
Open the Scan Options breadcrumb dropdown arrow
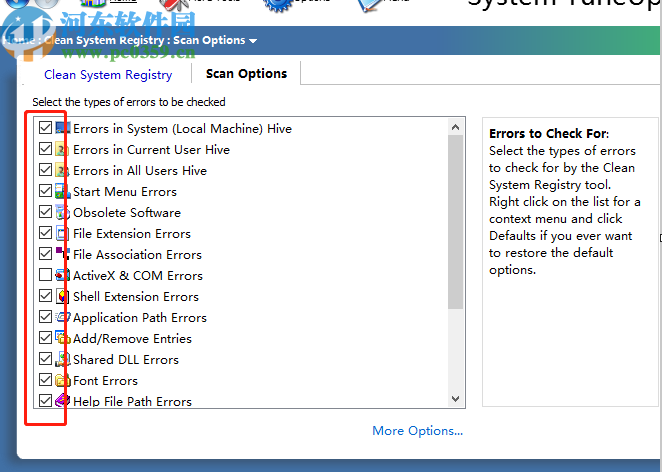pyautogui.click(x=253, y=41)
